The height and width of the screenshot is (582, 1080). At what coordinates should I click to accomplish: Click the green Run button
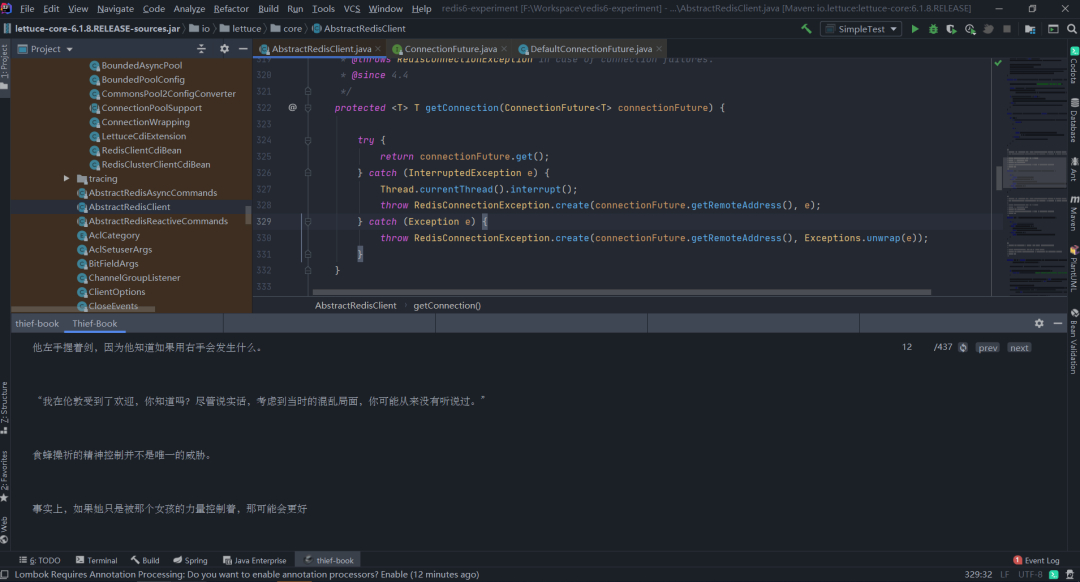(914, 29)
